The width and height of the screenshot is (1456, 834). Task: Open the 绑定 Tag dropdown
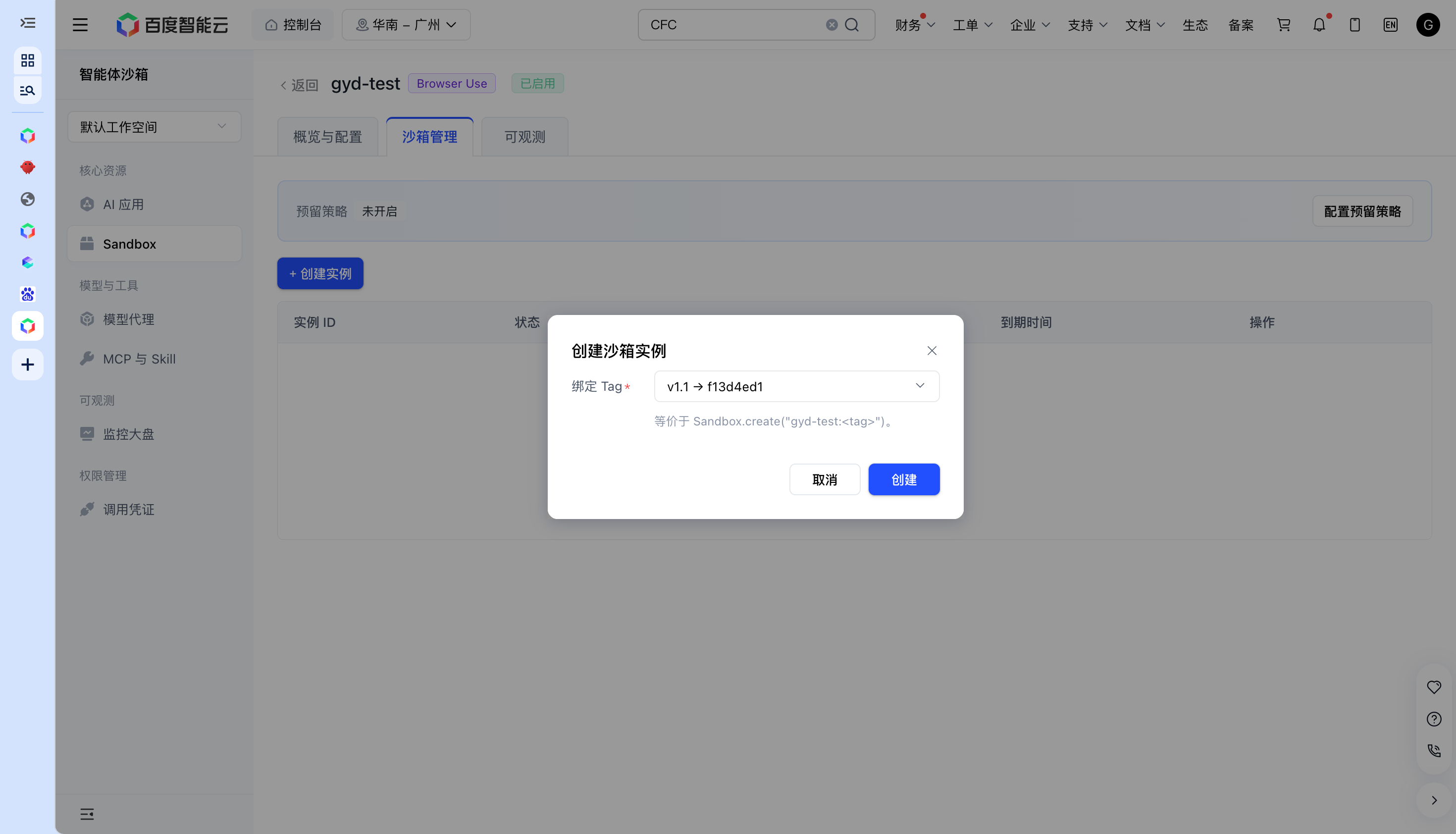tap(797, 386)
